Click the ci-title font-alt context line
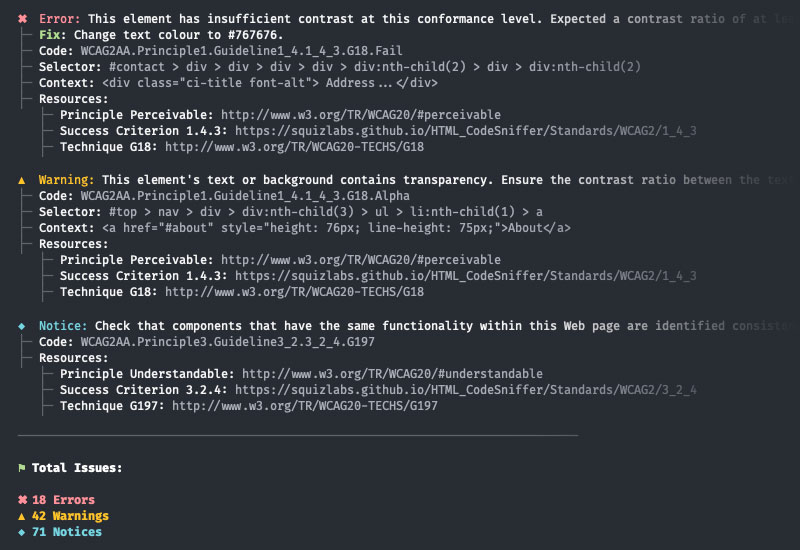 pos(269,83)
